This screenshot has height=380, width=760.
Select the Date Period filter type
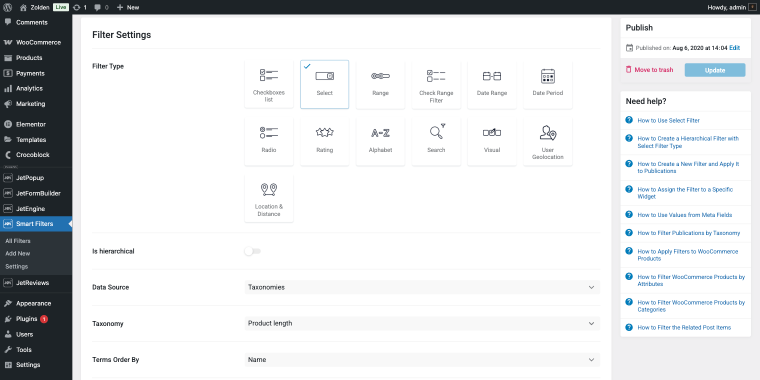(x=548, y=84)
